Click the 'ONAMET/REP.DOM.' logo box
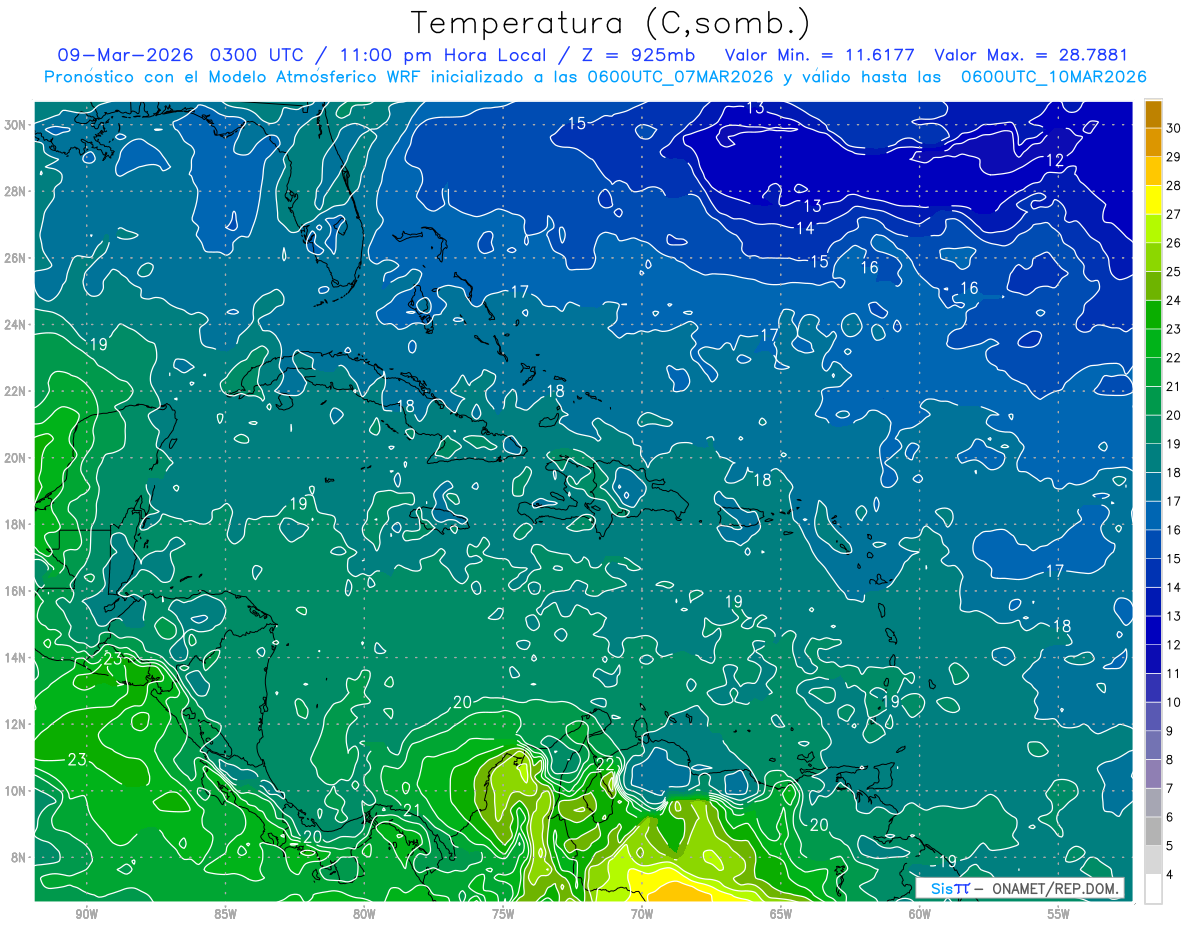 point(1020,888)
